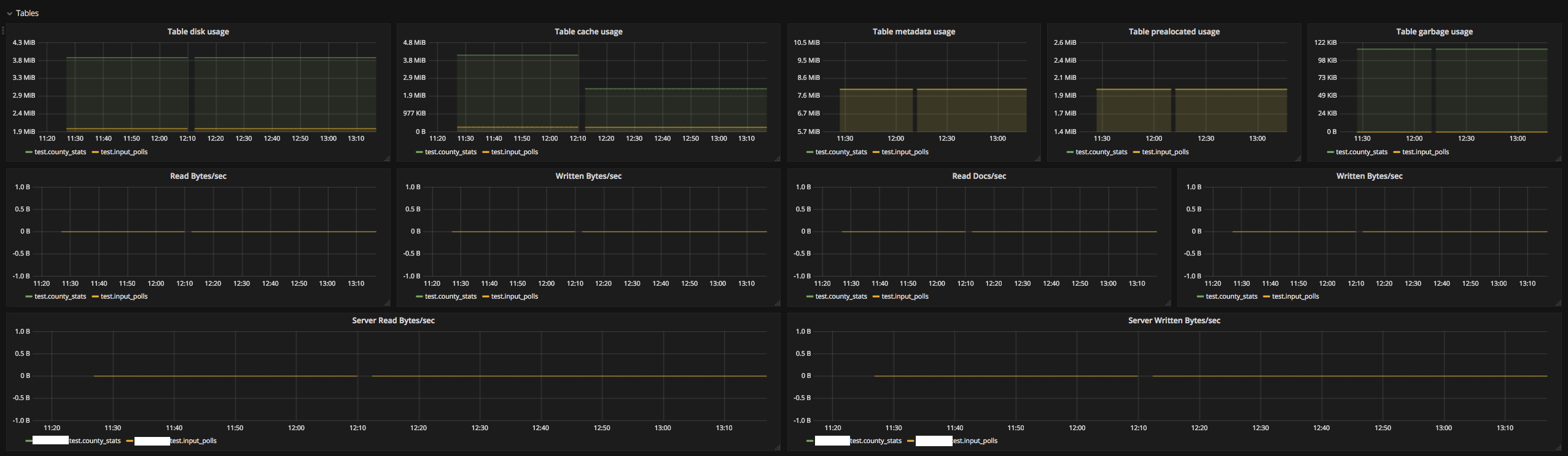Collapse the Tables row chevron
The image size is (1568, 456).
point(9,14)
